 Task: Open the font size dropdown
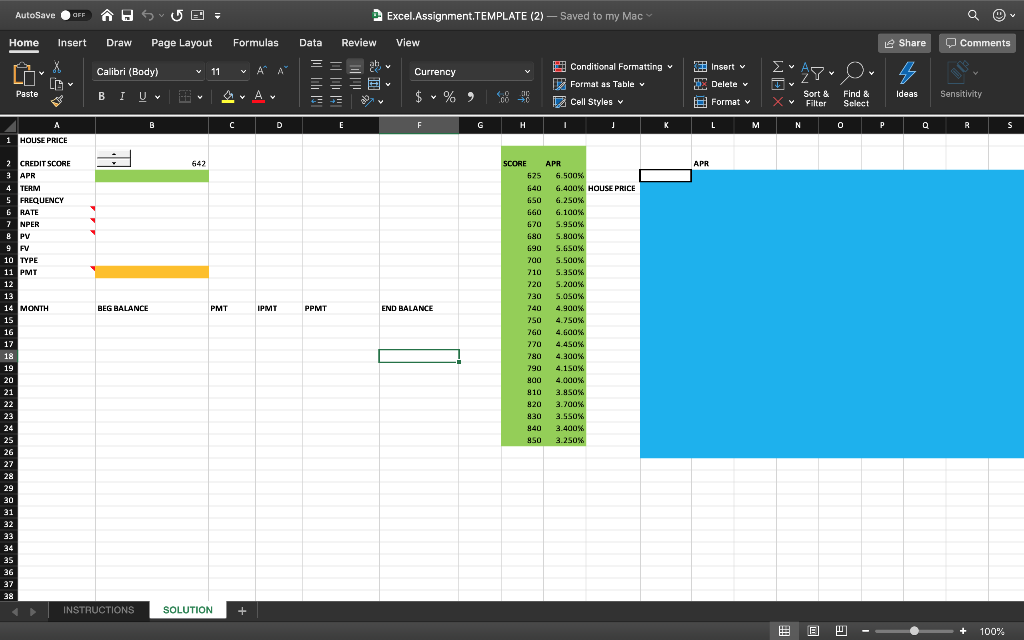(225, 71)
